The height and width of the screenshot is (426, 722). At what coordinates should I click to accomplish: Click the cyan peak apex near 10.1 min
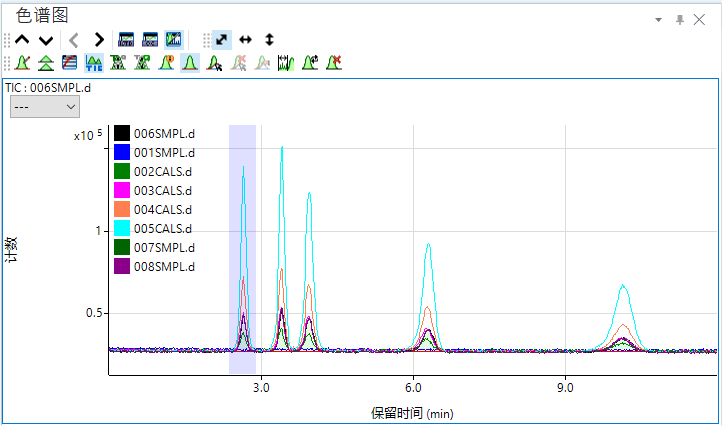pos(623,286)
